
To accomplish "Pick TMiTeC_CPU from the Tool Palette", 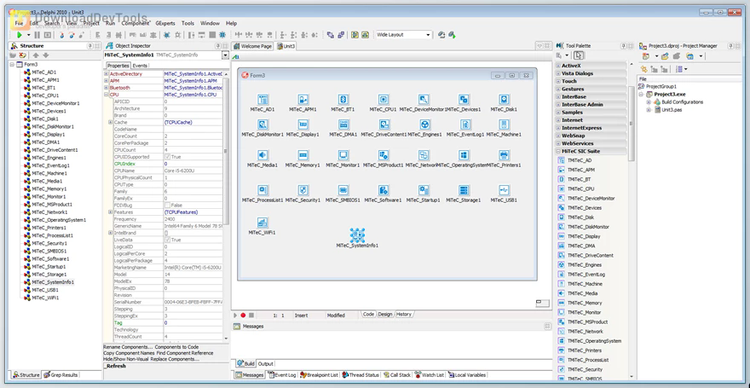I will coord(581,189).
